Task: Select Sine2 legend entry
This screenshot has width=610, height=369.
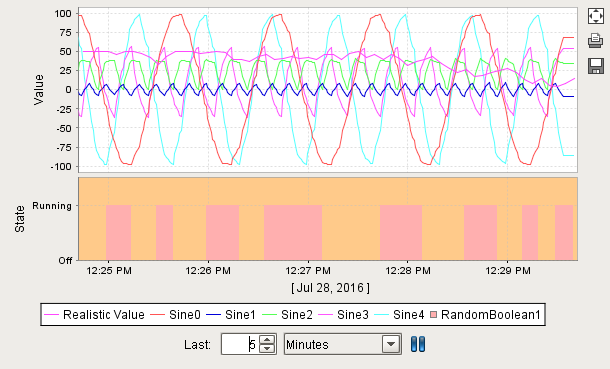Action: point(287,314)
